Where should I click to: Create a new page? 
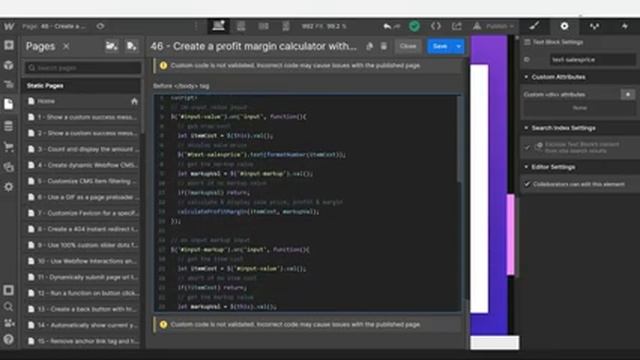(131, 46)
